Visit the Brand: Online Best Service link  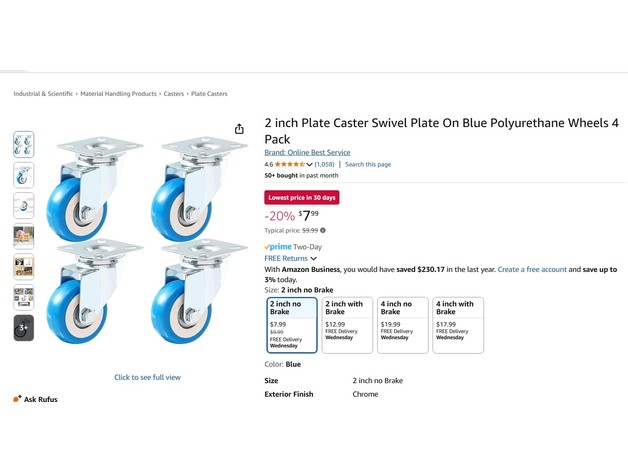[307, 152]
